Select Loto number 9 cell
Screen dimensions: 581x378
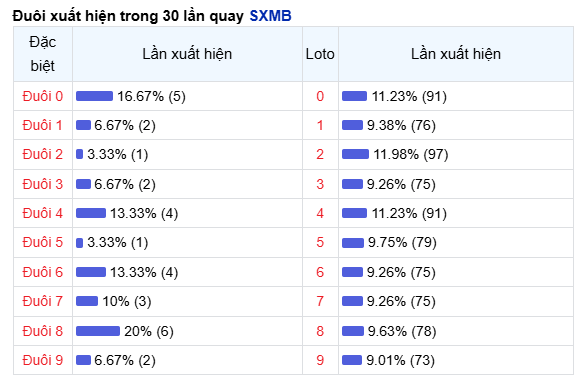pos(320,360)
